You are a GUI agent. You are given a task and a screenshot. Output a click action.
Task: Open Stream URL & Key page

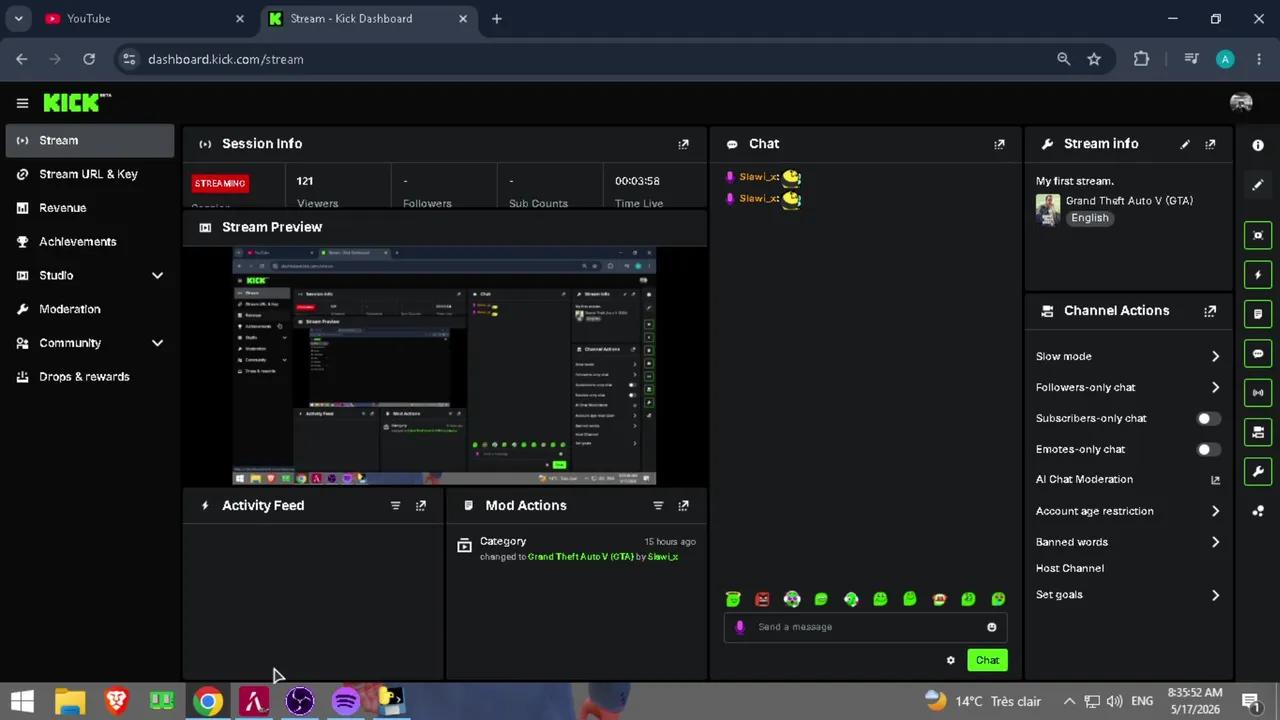[x=90, y=174]
